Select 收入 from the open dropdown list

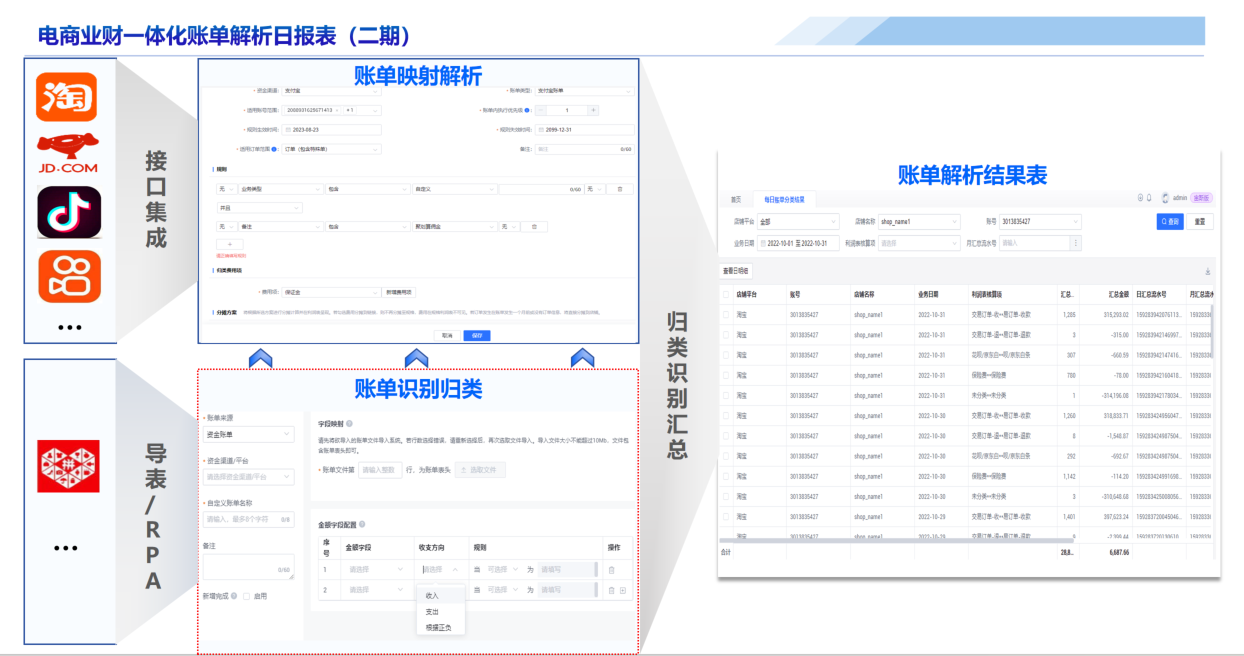click(432, 595)
